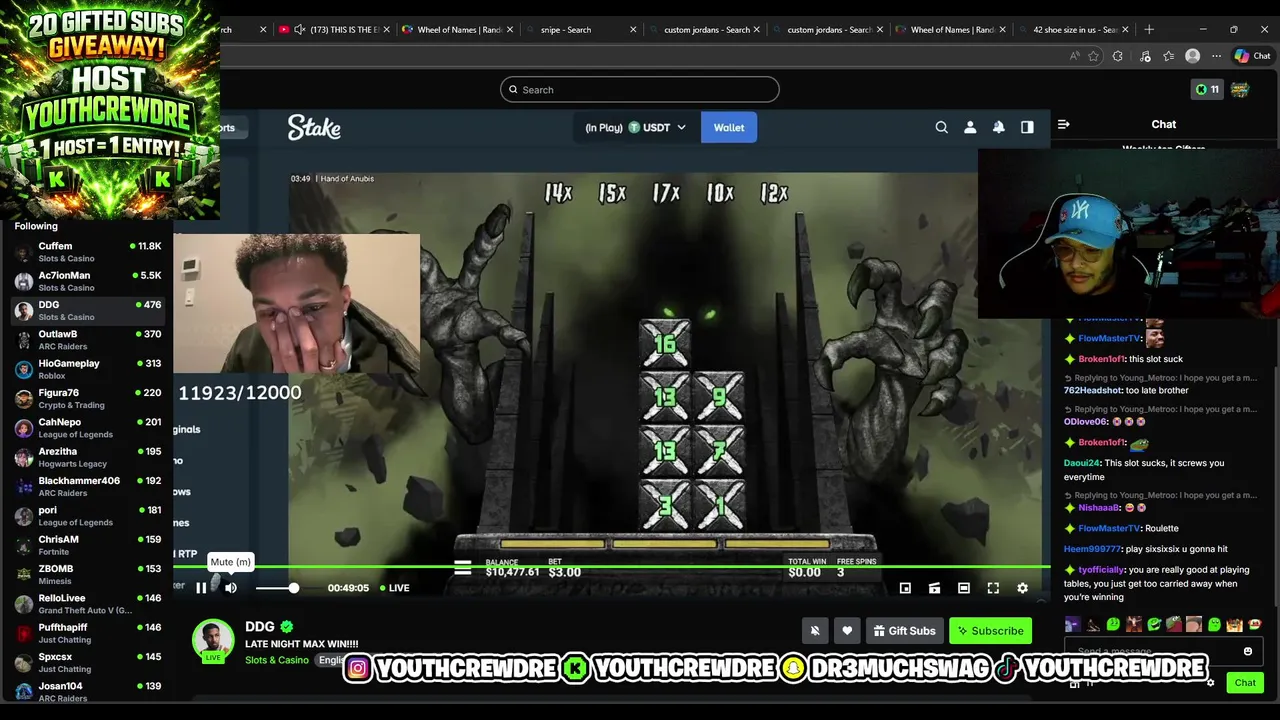Mute the stream with the speaker icon
This screenshot has height=720, width=1280.
pyautogui.click(x=231, y=588)
